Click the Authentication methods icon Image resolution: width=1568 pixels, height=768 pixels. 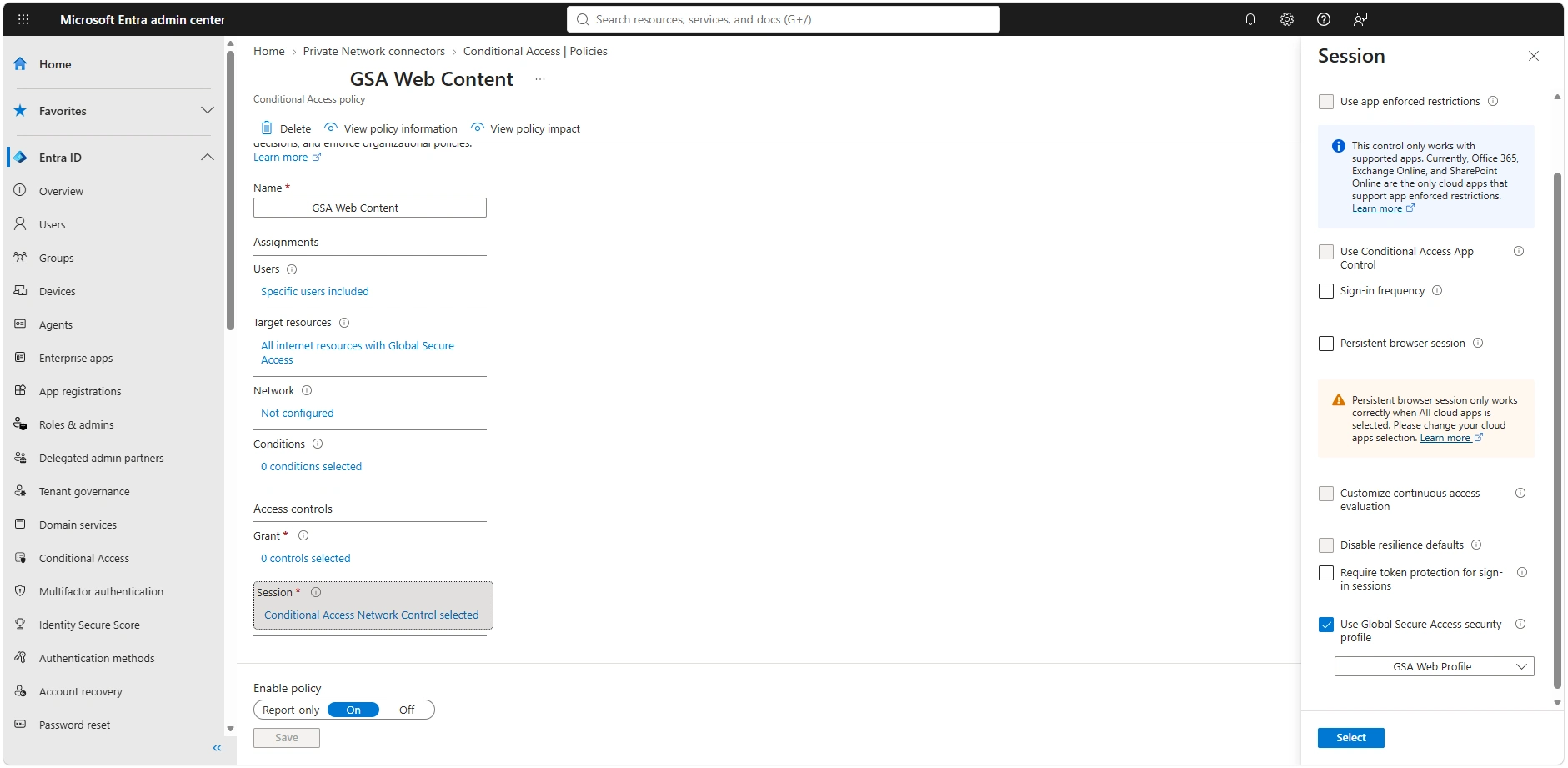click(x=21, y=658)
